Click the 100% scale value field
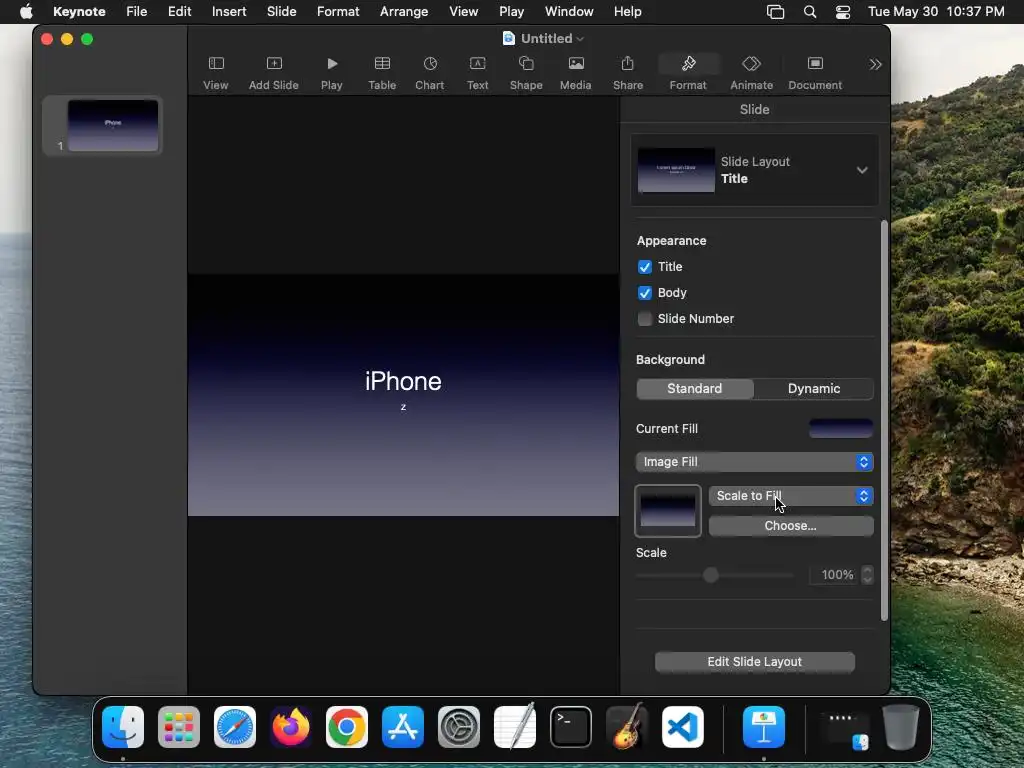The height and width of the screenshot is (768, 1024). (835, 575)
